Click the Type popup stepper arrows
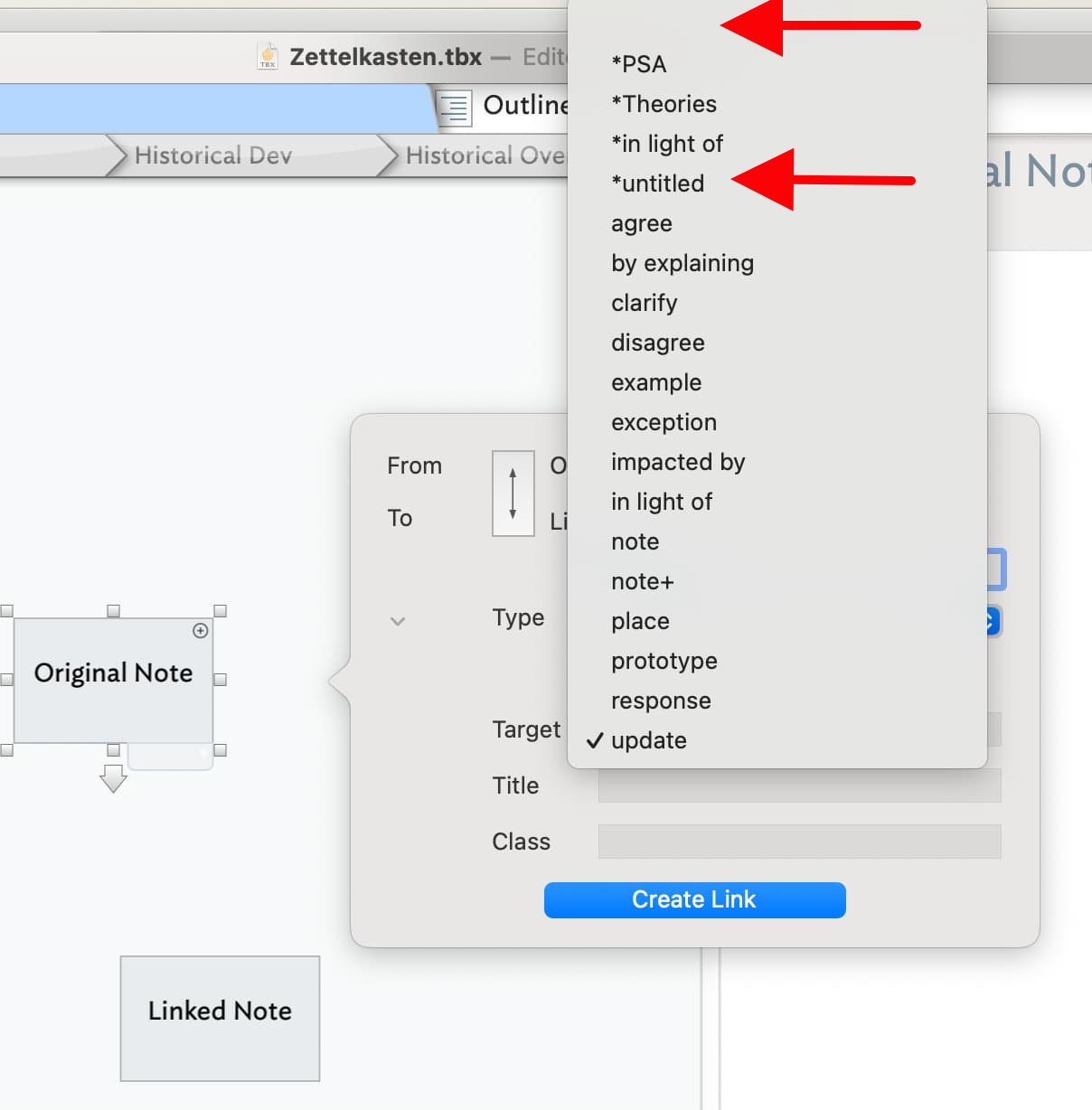1092x1110 pixels. 992,621
